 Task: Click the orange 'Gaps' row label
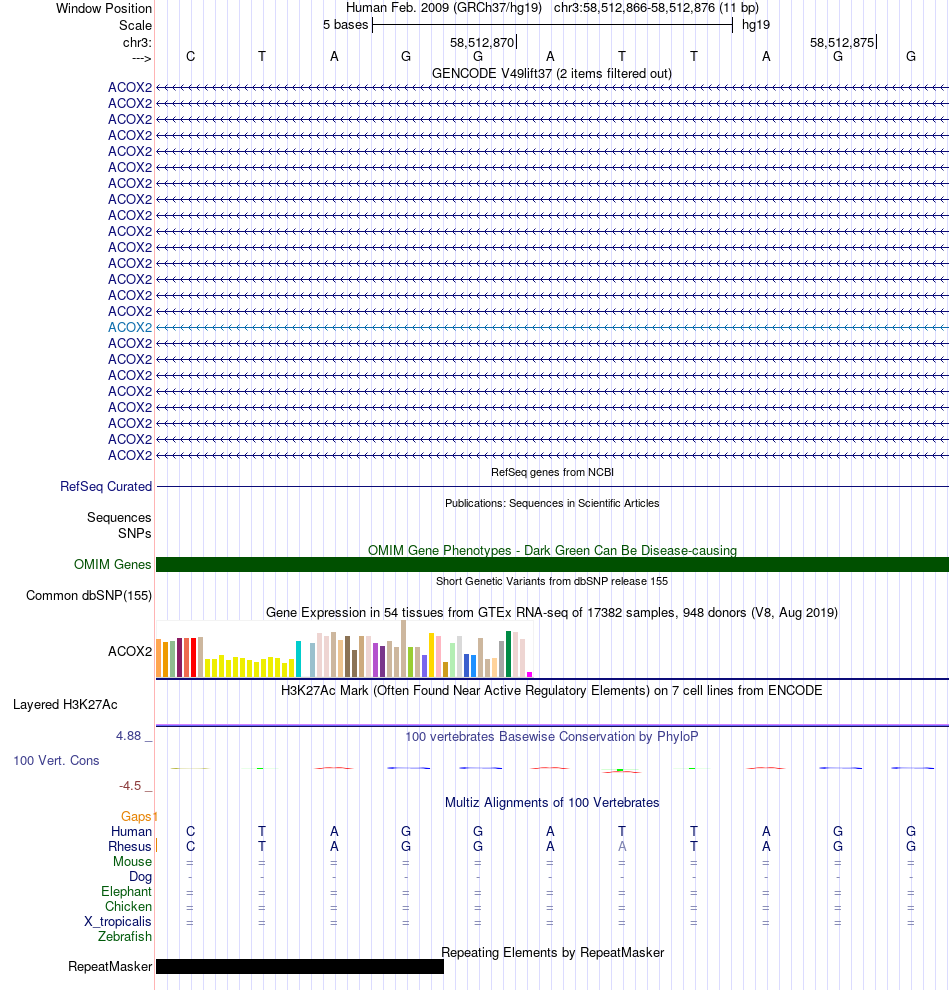[137, 816]
